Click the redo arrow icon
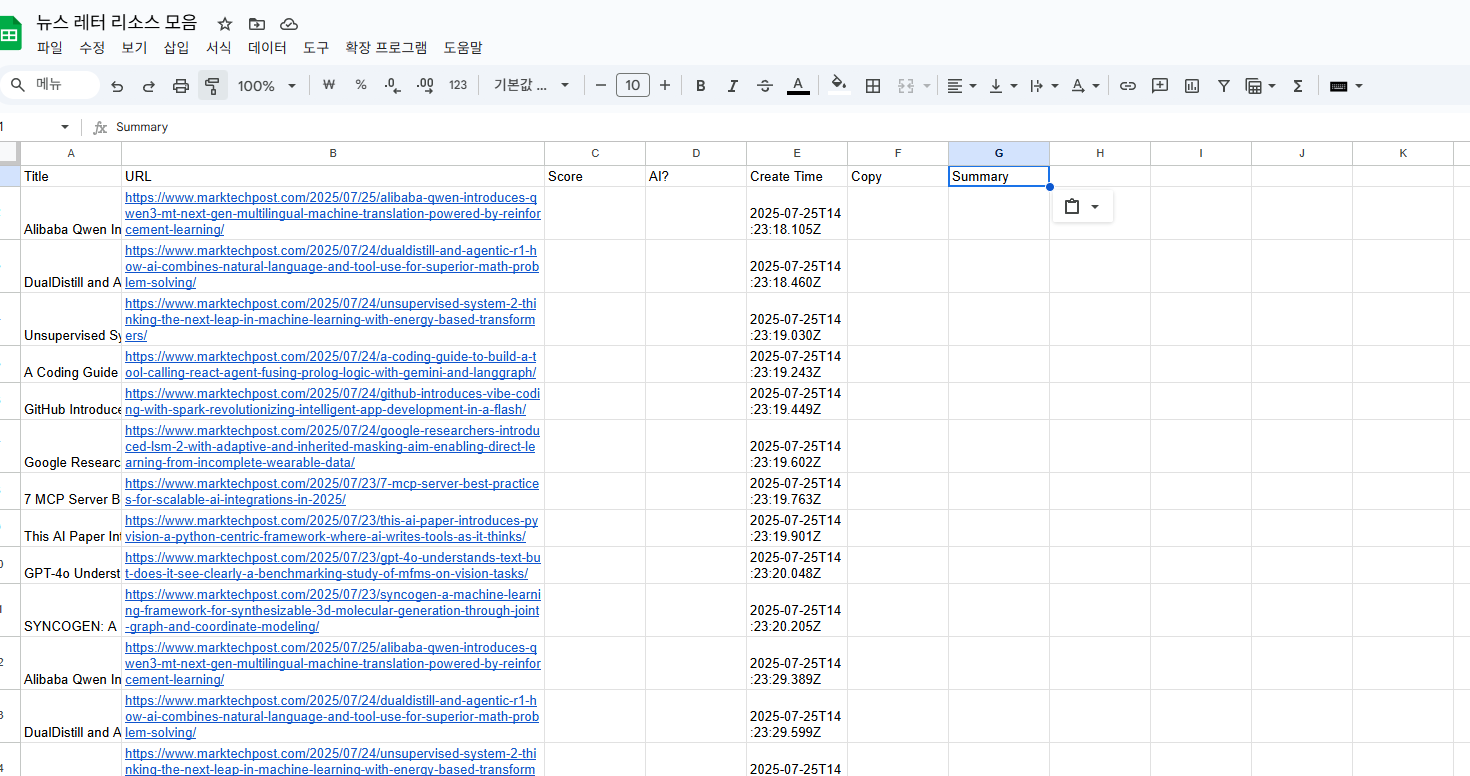The height and width of the screenshot is (776, 1470). click(149, 86)
